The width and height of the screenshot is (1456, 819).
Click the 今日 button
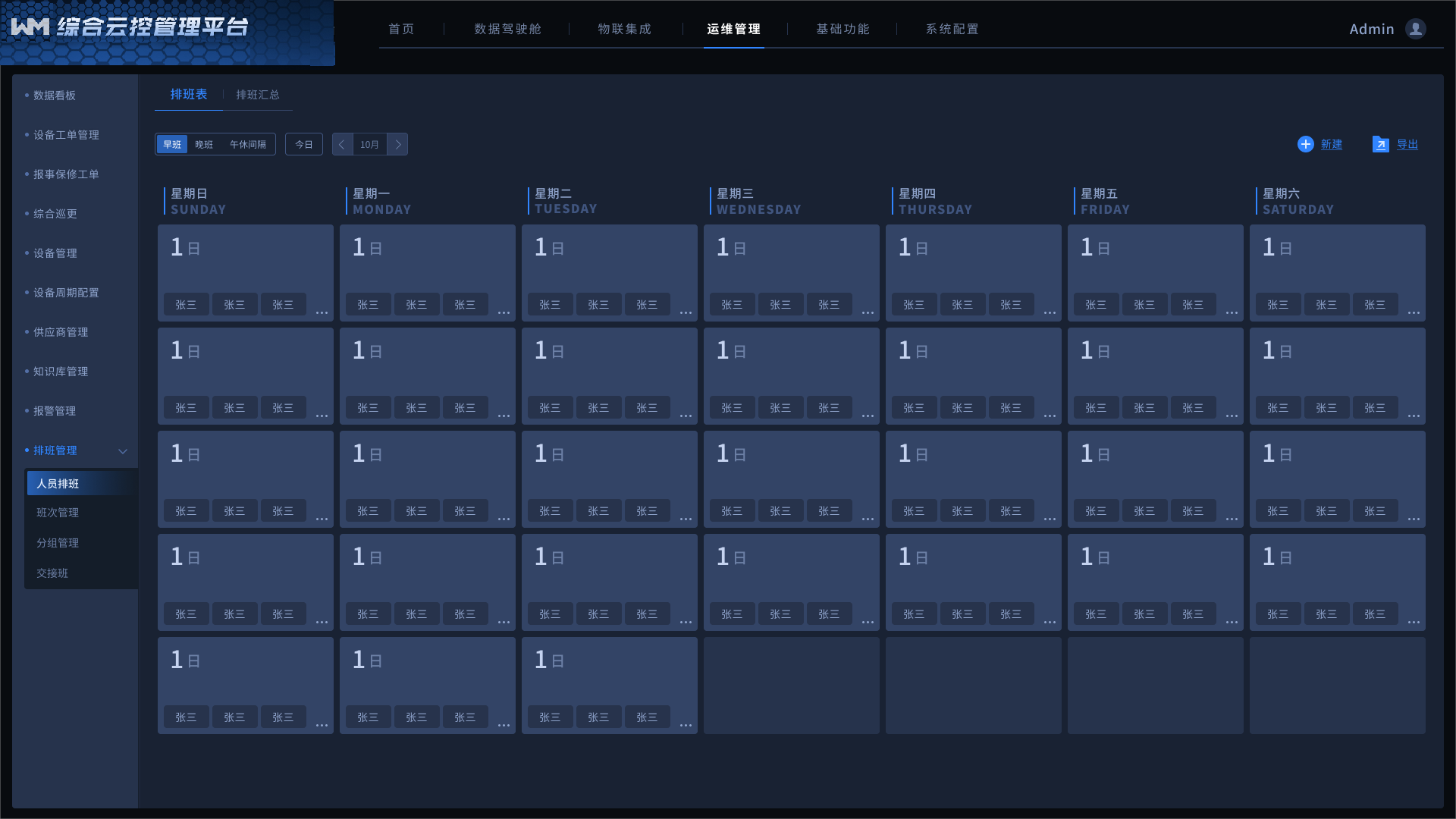(x=303, y=144)
